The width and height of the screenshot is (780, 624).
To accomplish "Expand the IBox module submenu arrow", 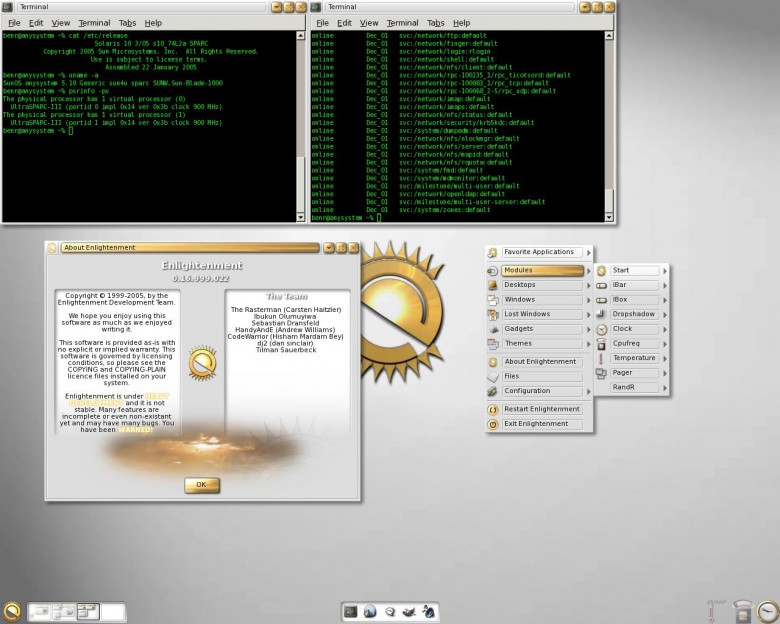I will coord(665,300).
